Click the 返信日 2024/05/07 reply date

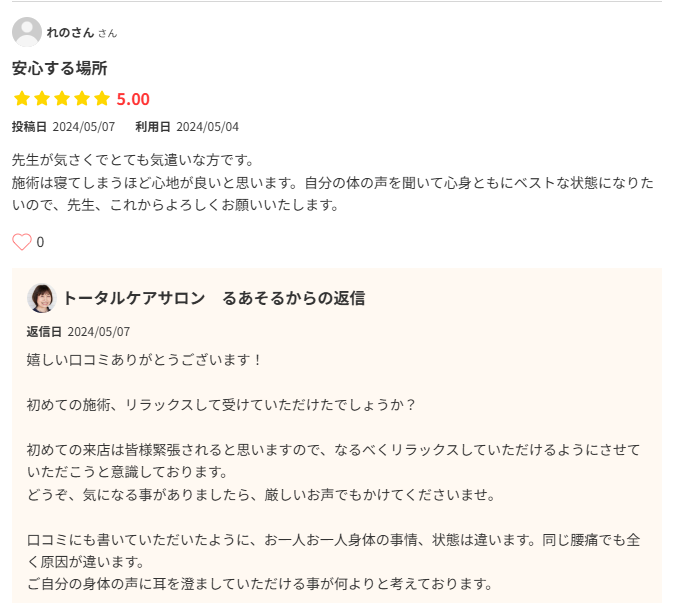pos(78,331)
